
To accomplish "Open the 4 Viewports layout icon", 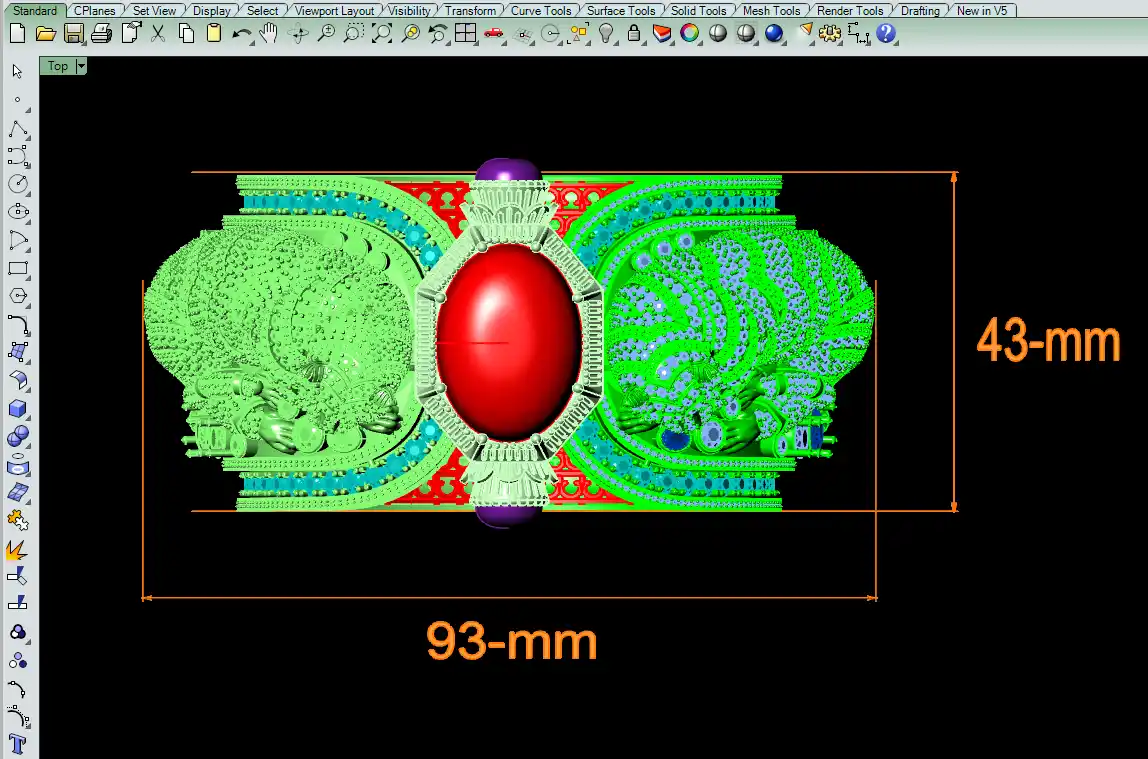I will coord(465,33).
